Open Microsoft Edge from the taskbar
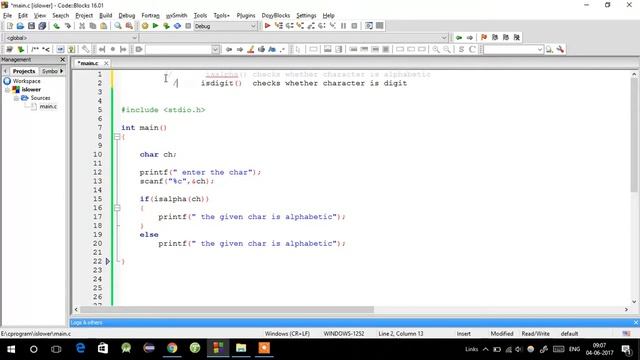The height and width of the screenshot is (360, 640). pos(80,348)
